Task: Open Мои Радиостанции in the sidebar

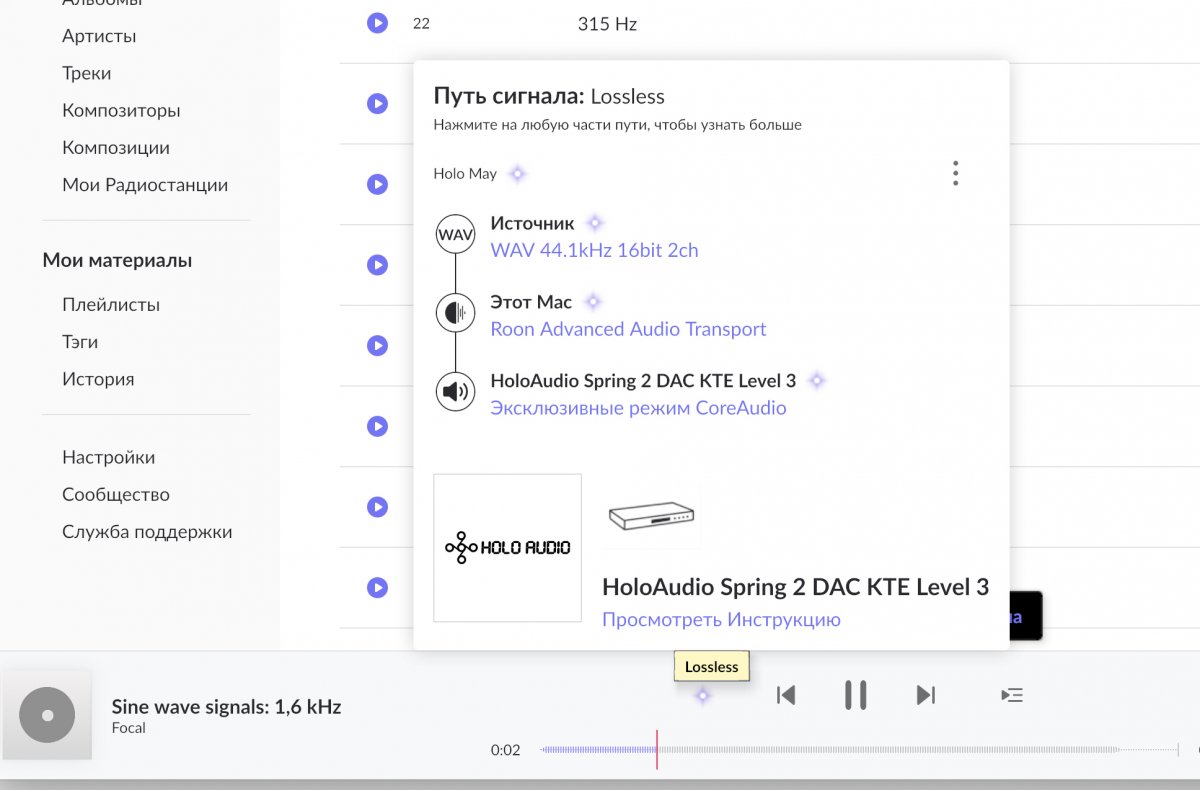Action: tap(145, 185)
